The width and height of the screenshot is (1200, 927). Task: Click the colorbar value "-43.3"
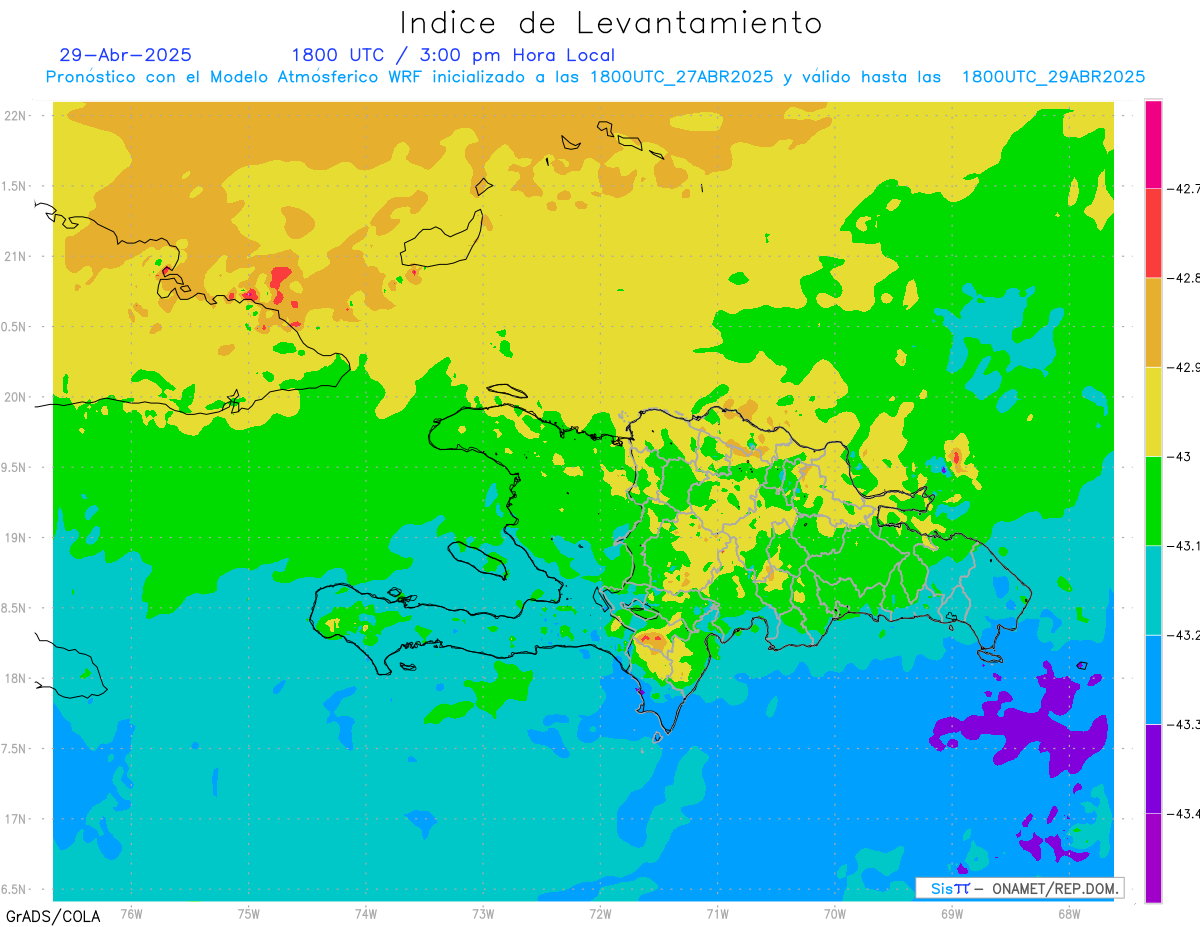pyautogui.click(x=1184, y=724)
